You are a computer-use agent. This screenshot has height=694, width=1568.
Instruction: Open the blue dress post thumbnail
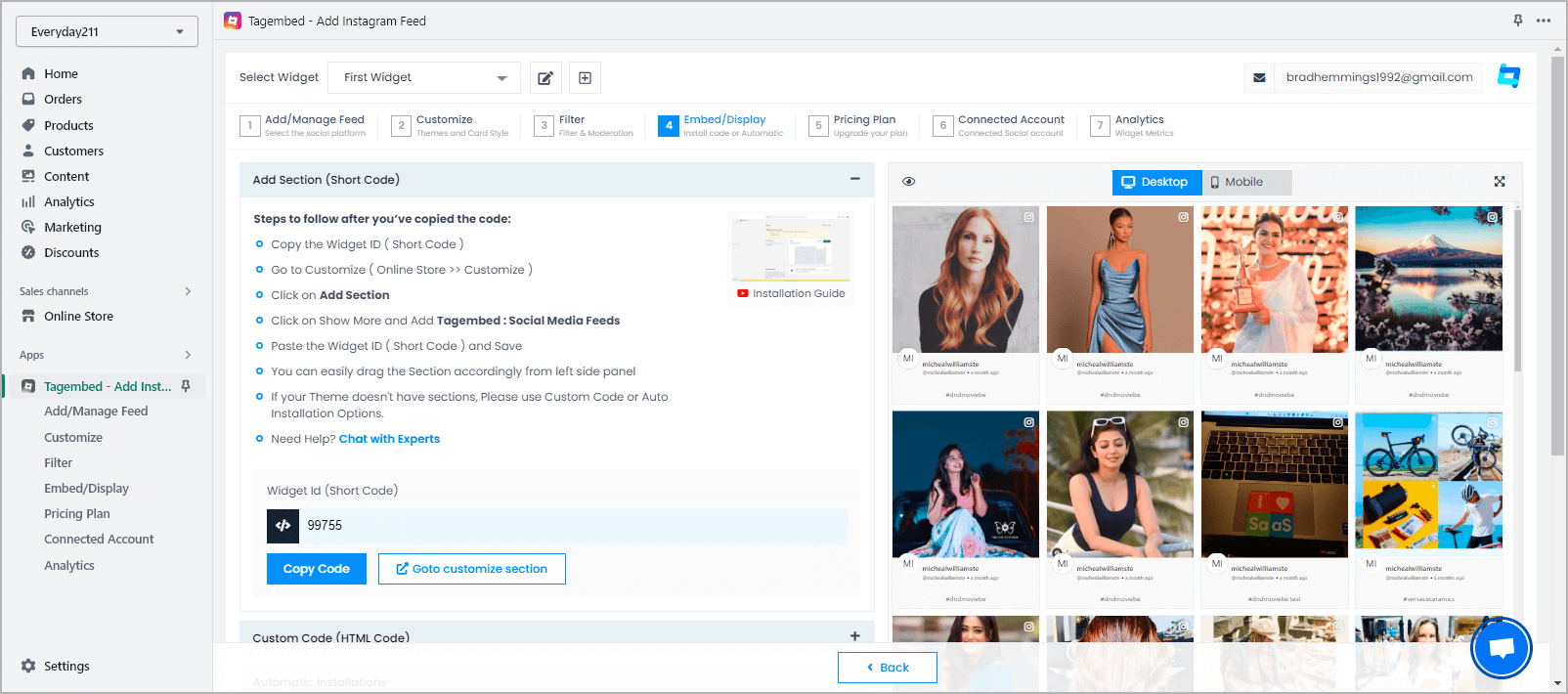pyautogui.click(x=1120, y=280)
